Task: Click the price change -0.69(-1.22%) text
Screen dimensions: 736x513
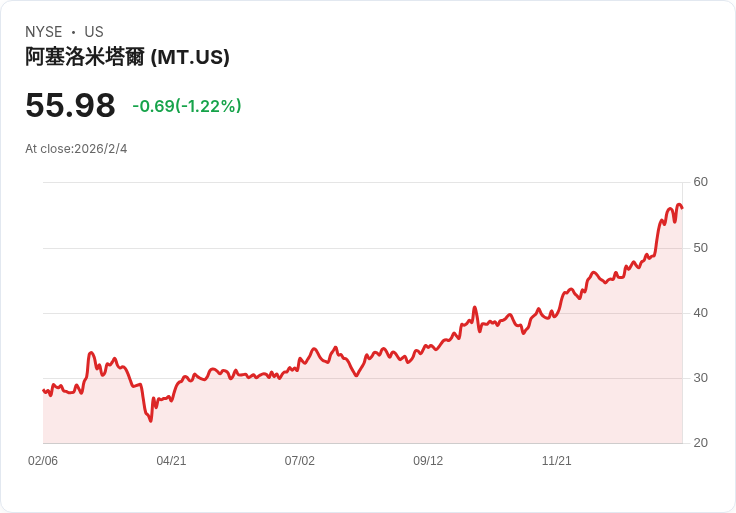Action: (187, 106)
